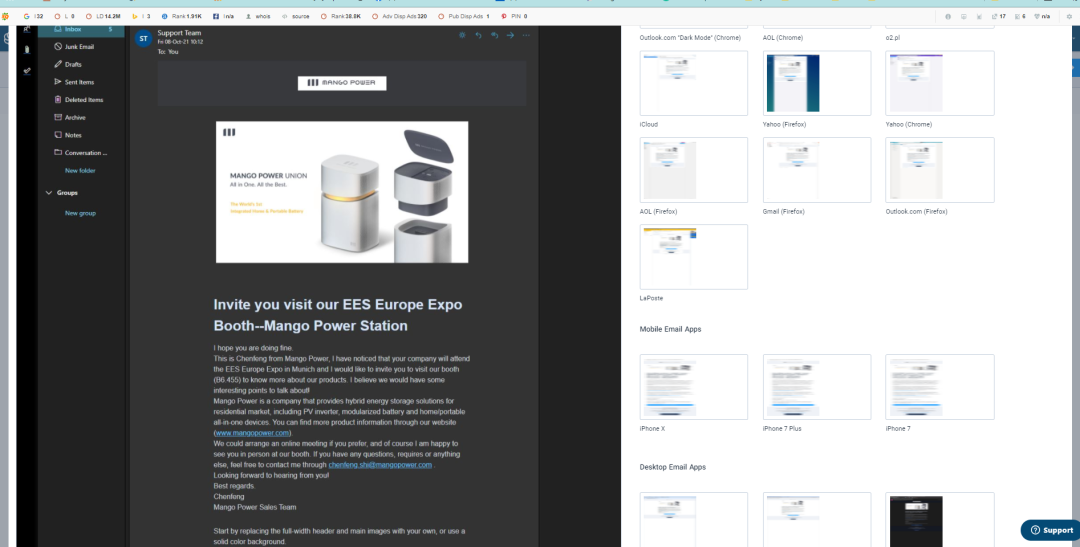Click the Drafts pencil icon
The height and width of the screenshot is (547, 1080).
(x=59, y=64)
